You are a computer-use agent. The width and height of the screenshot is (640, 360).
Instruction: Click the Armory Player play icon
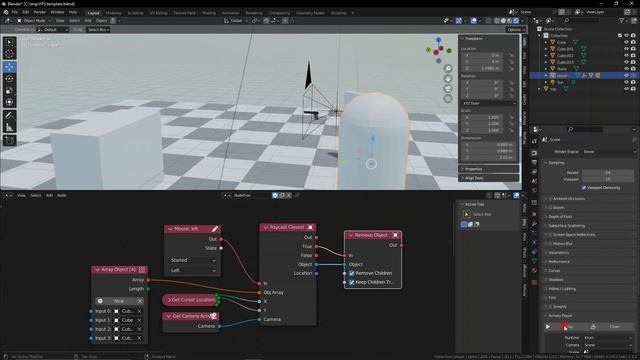(548, 327)
